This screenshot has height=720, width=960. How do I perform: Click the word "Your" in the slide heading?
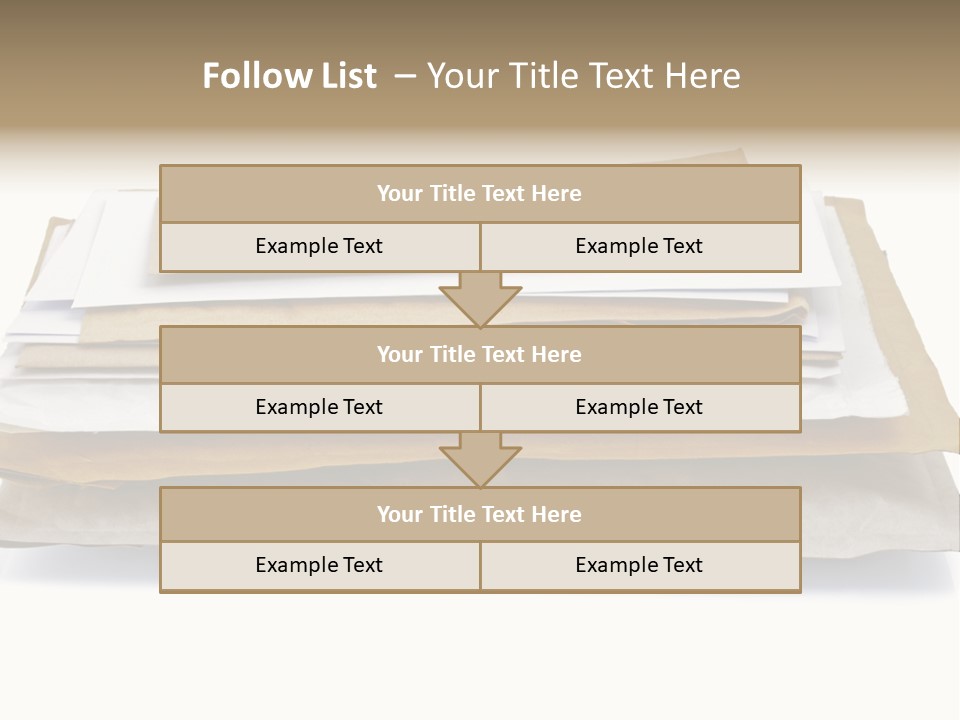463,76
